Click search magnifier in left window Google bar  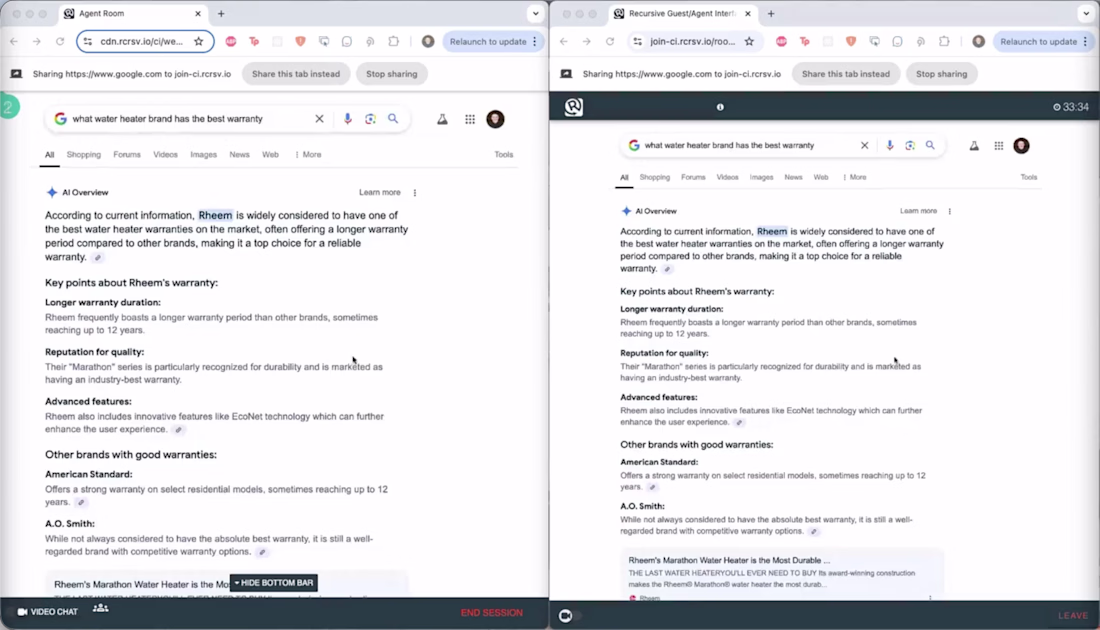(x=393, y=119)
